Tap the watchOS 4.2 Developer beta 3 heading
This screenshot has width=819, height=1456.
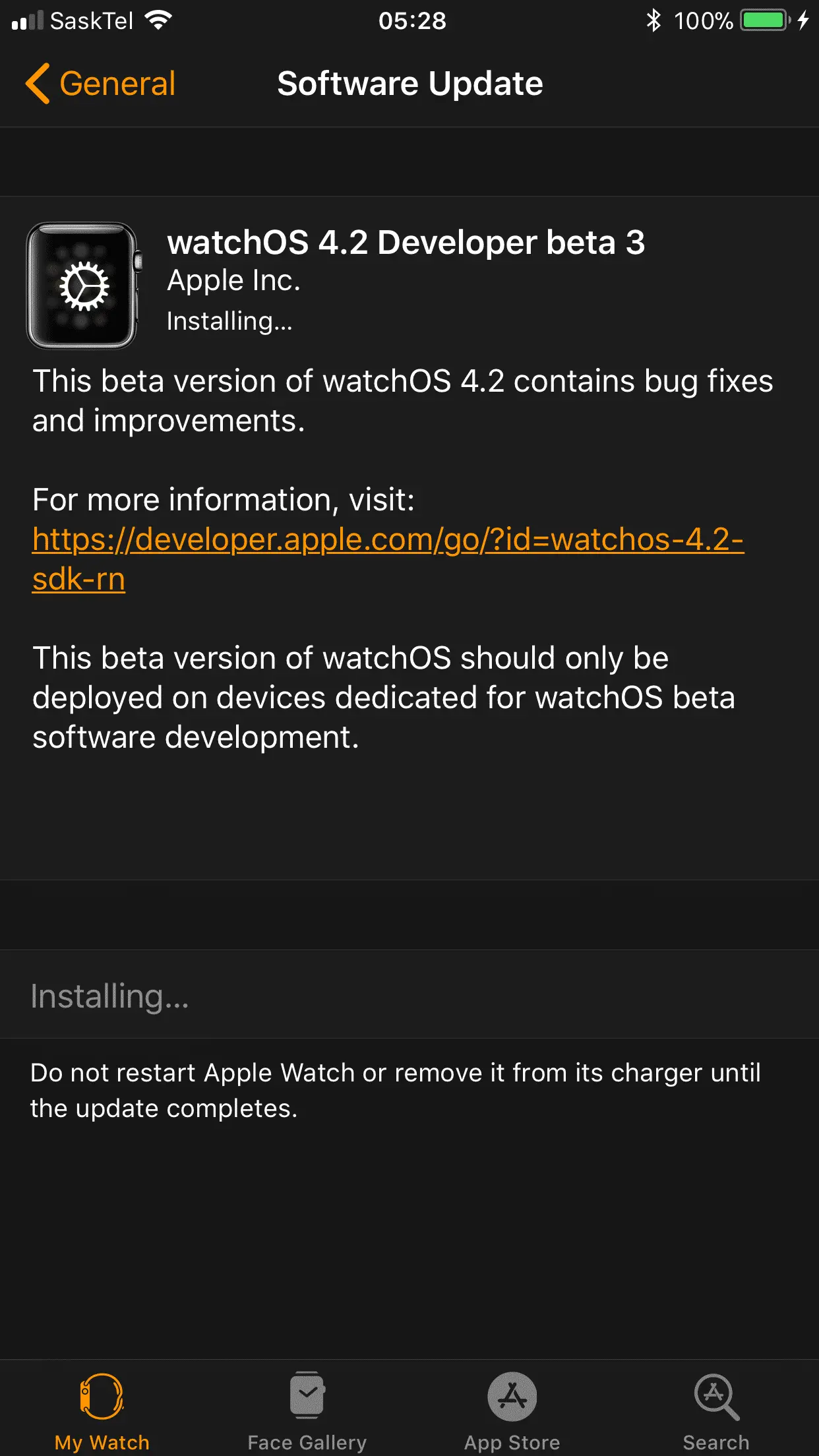pos(406,242)
